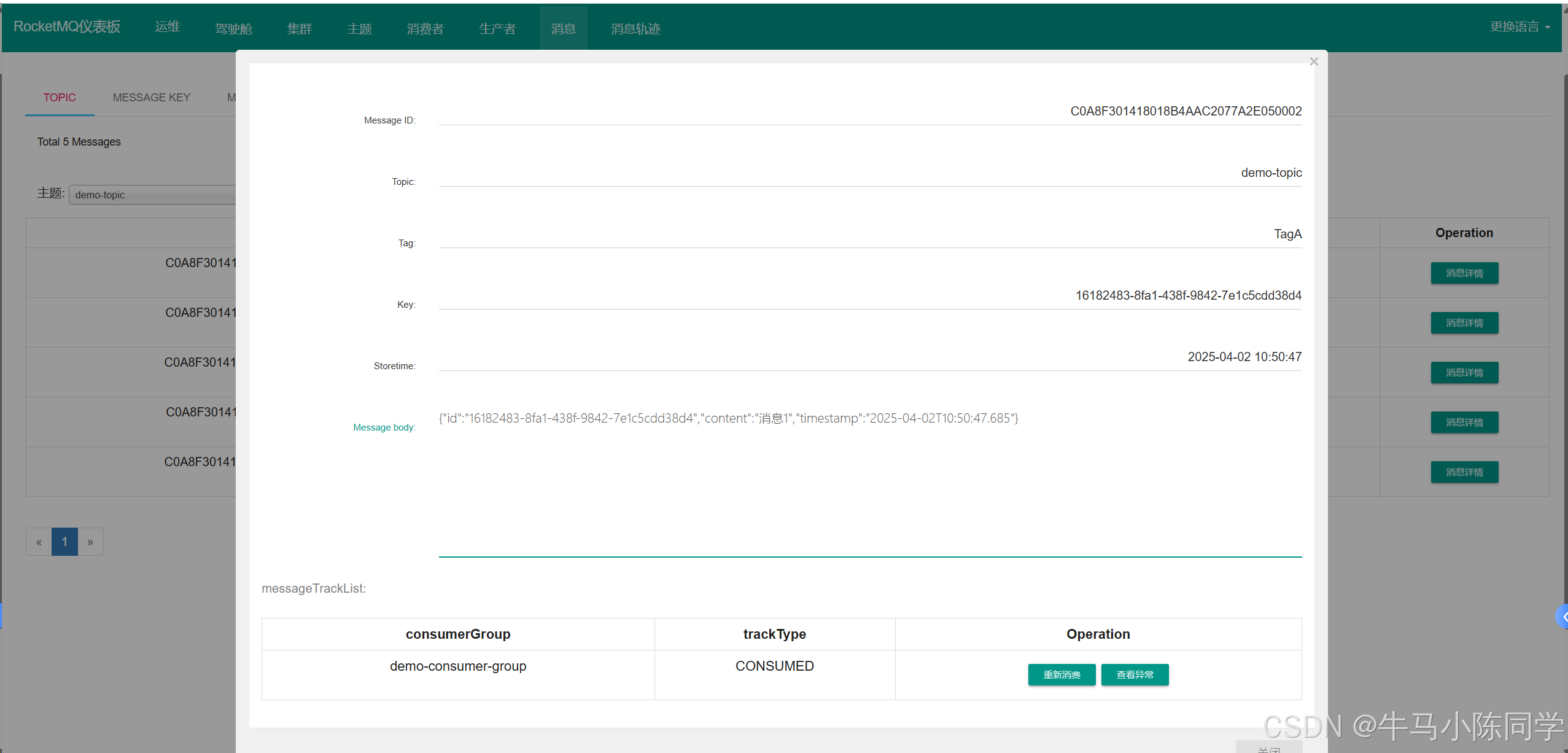Screen dimensions: 1568x753
Task: Select page number 1 in pagination
Action: click(64, 542)
